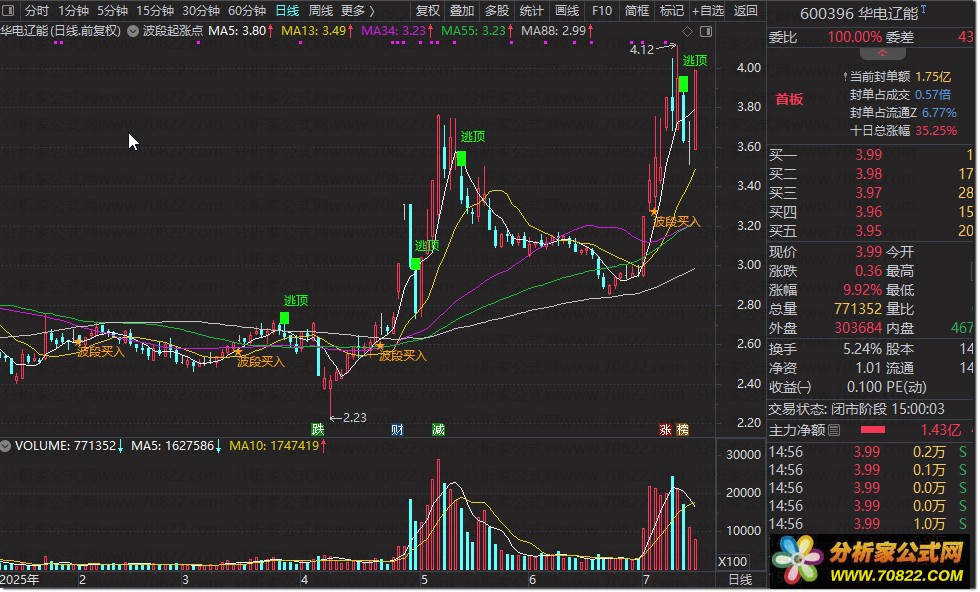Click the X100 volume scale label
The height and width of the screenshot is (592, 980).
coord(732,561)
